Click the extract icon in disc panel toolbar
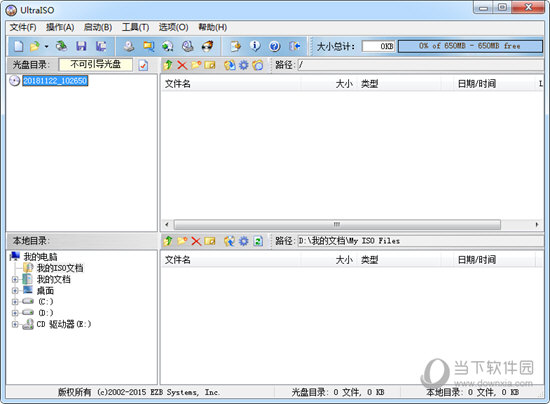 tap(230, 65)
